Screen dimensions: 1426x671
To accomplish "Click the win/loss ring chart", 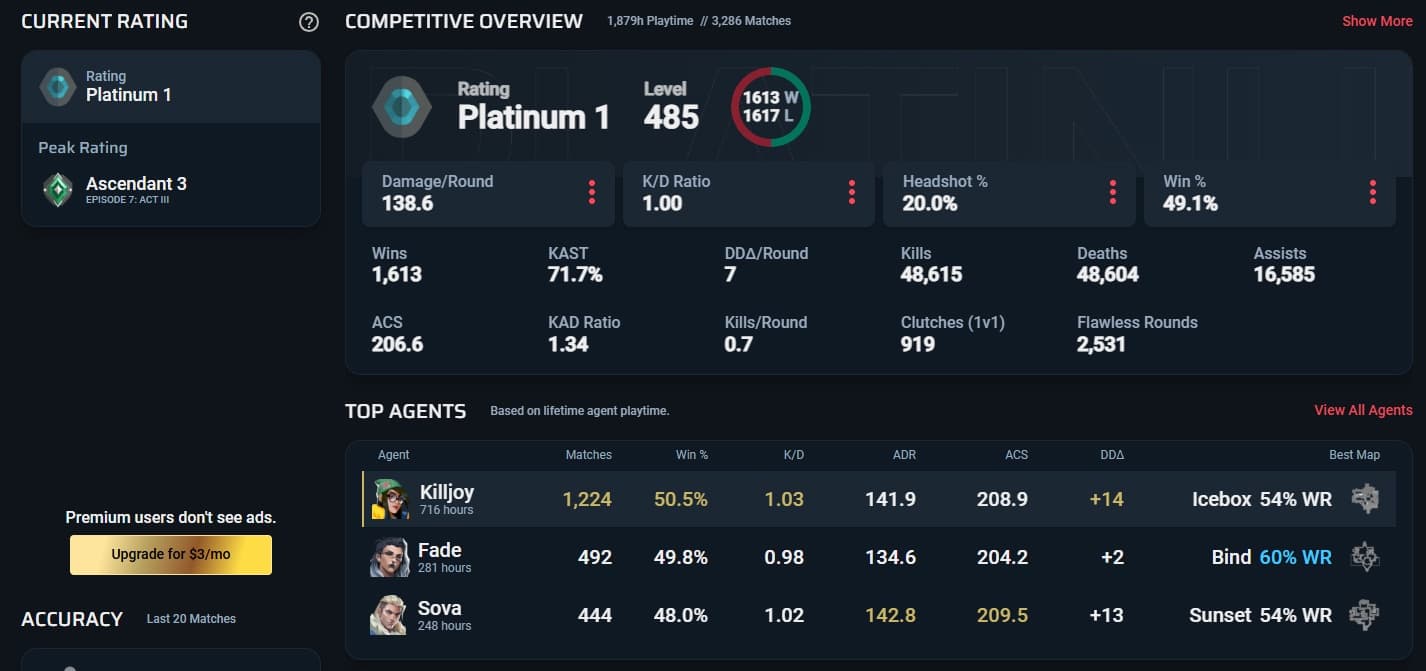I will 771,107.
